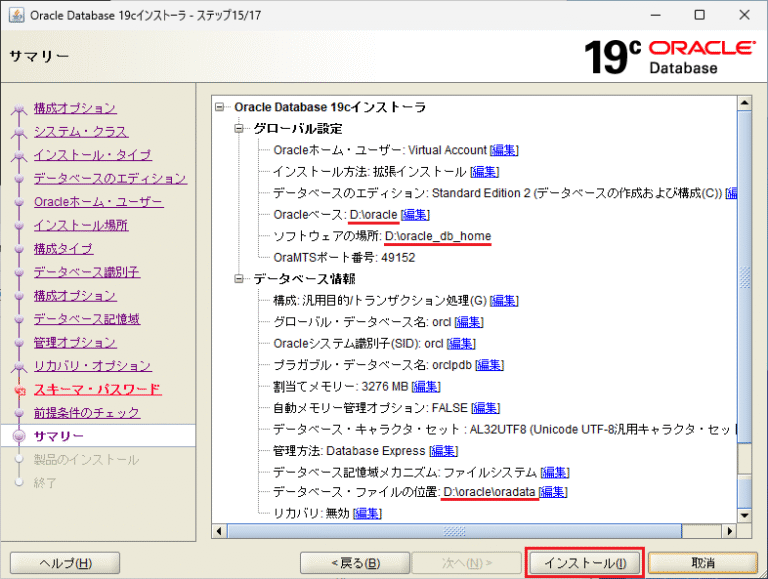The width and height of the screenshot is (768, 579).
Task: Click the 取消 cancel button
Action: pyautogui.click(x=703, y=563)
